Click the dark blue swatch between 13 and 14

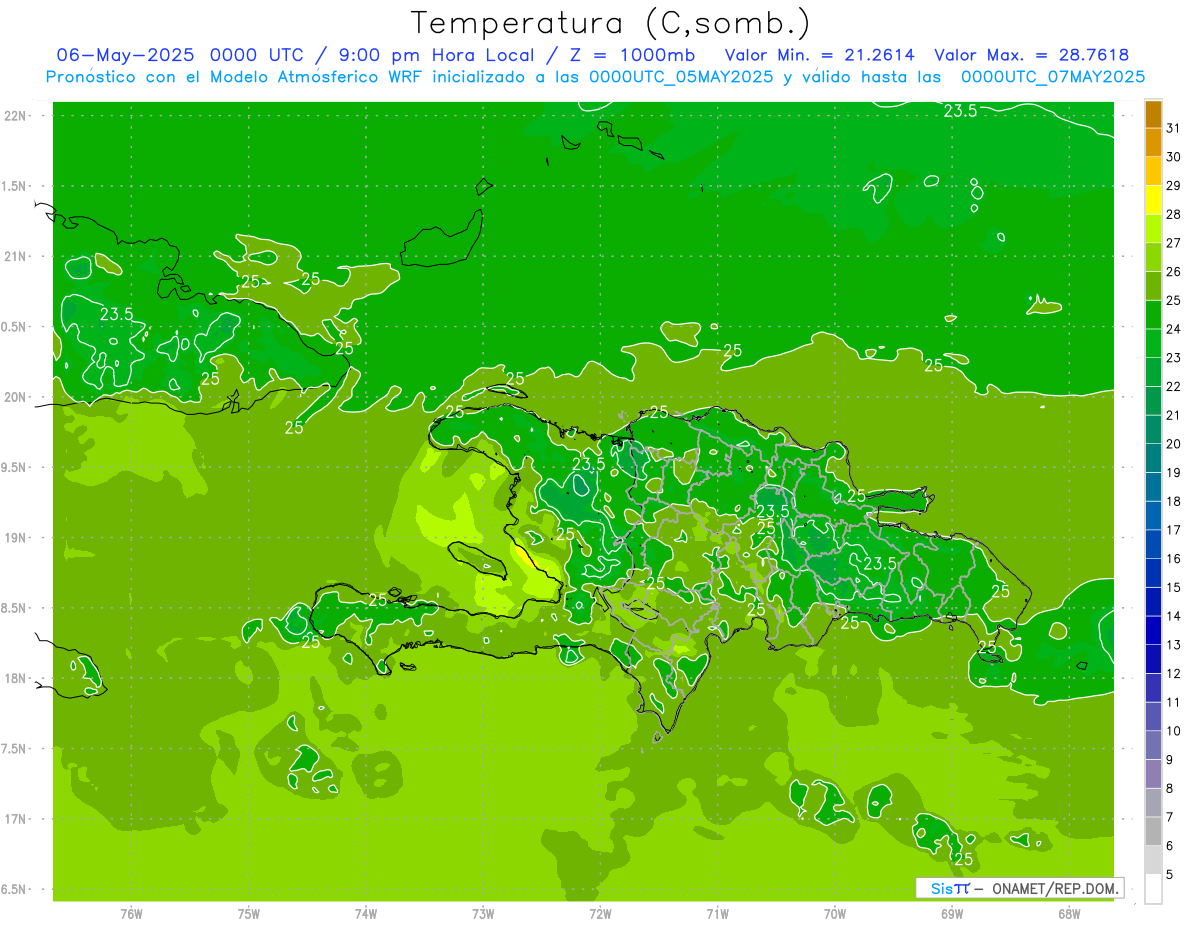point(1153,630)
